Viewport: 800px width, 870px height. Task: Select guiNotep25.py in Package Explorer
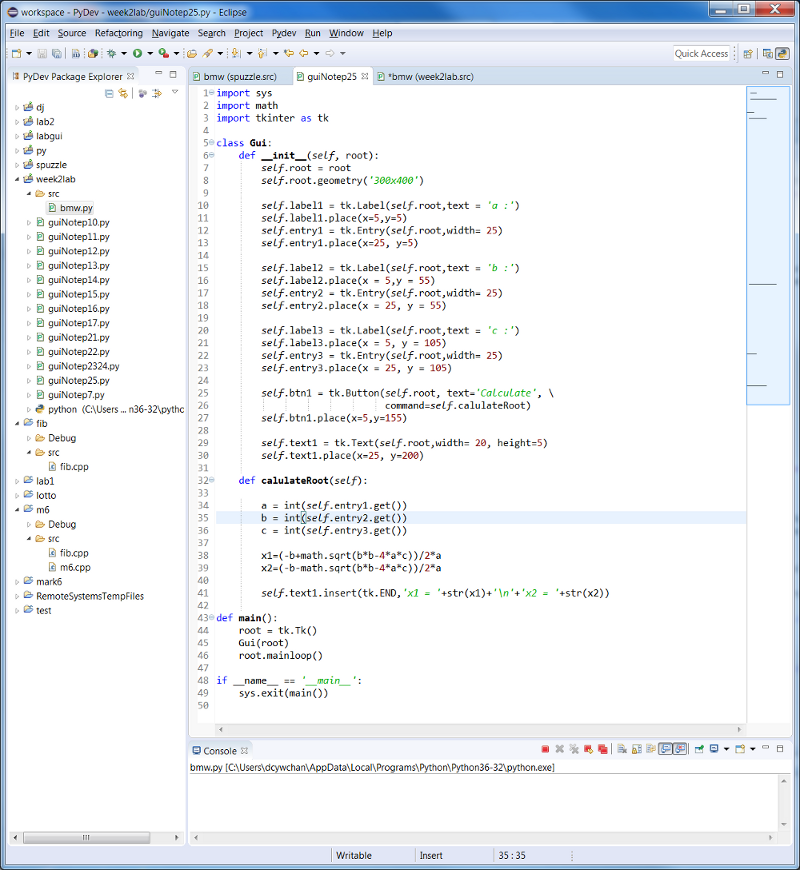click(x=78, y=380)
